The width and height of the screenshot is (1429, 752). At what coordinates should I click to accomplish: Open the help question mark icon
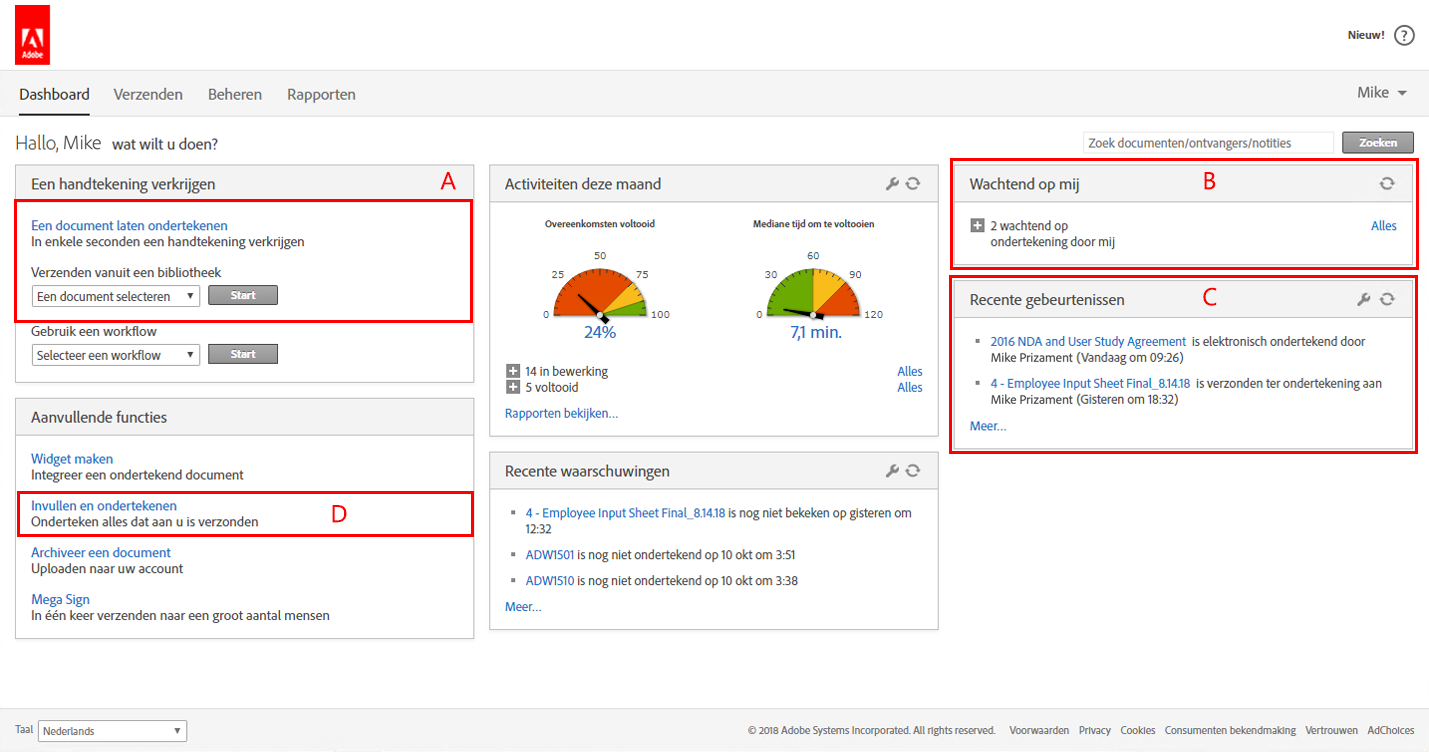pos(1405,35)
